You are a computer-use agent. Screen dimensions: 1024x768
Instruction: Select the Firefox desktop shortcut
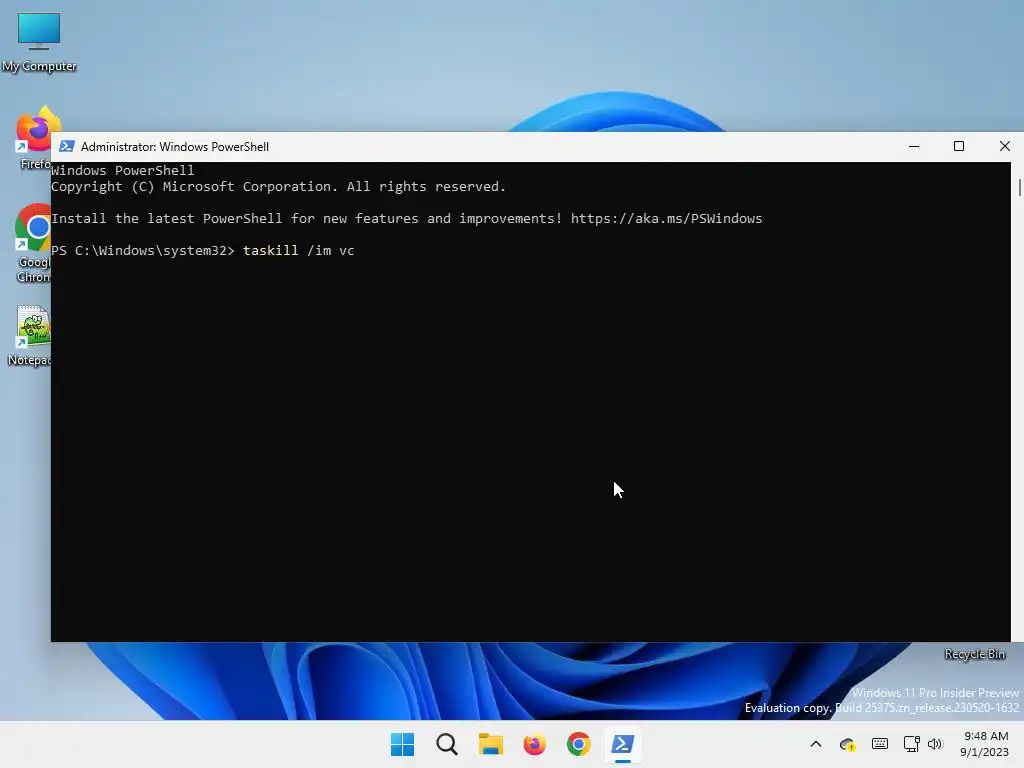[x=33, y=137]
